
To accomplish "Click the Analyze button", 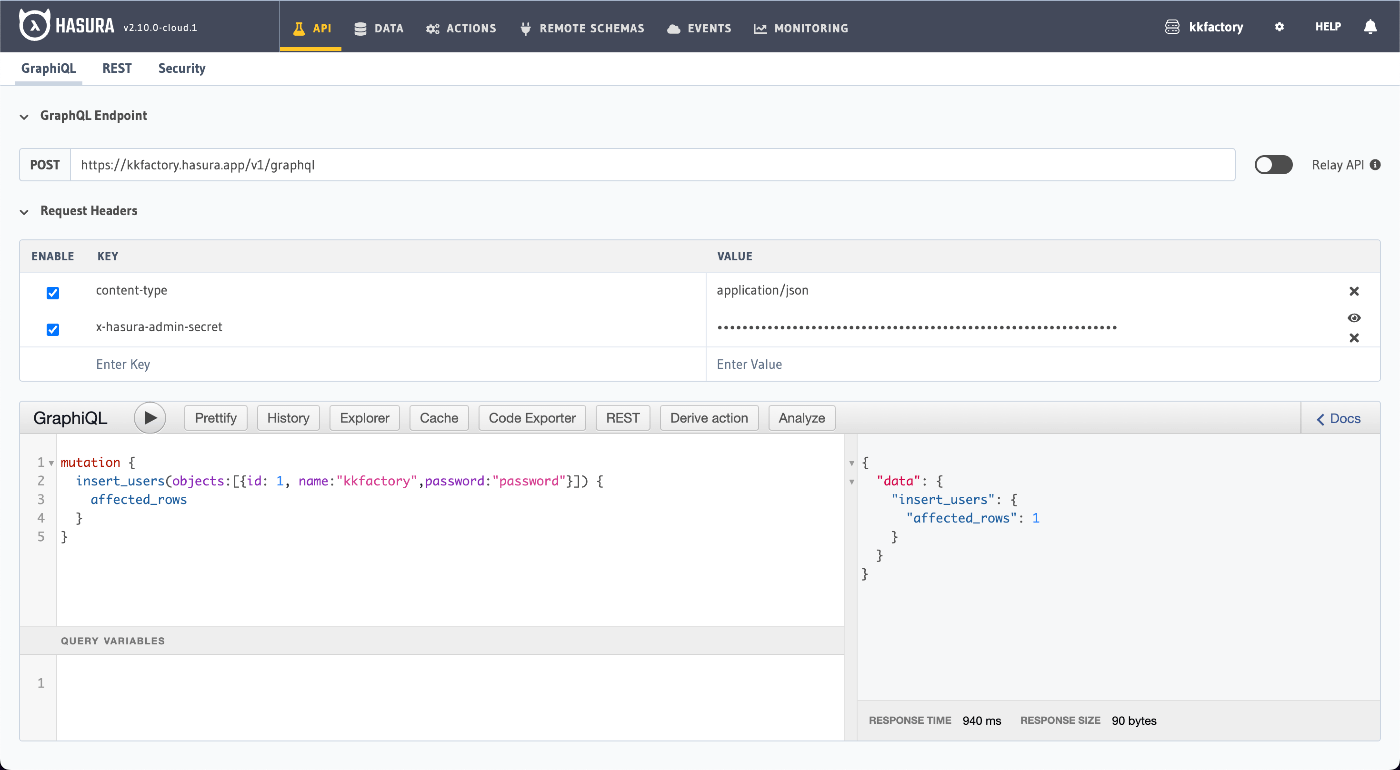I will point(802,418).
